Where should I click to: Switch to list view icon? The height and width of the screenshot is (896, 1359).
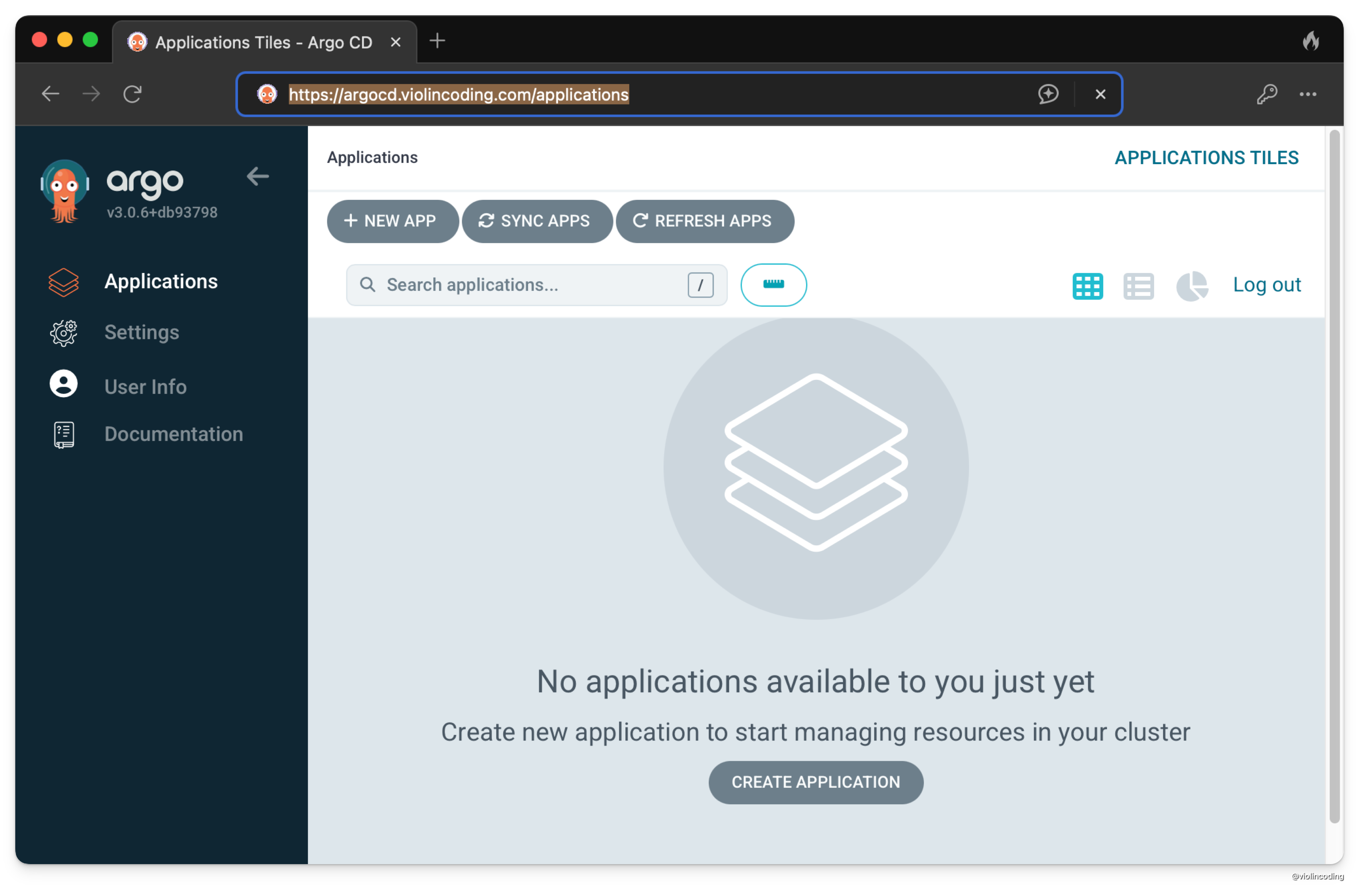1138,286
